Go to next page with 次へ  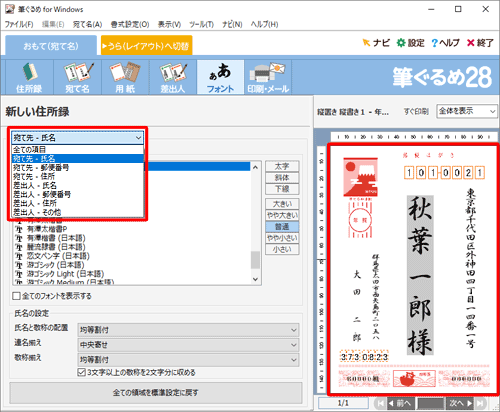pyautogui.click(x=460, y=403)
